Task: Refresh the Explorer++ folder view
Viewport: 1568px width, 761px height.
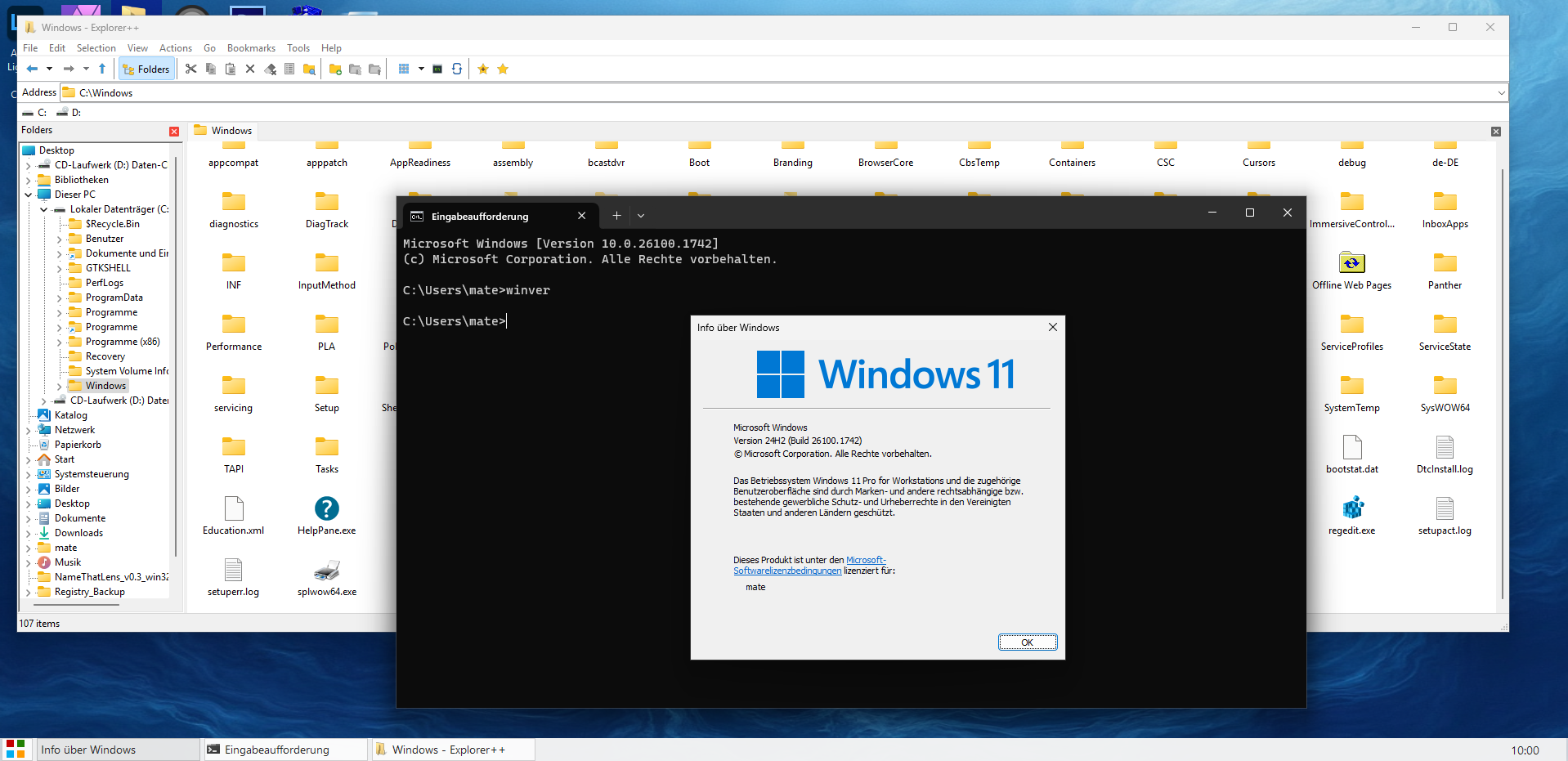Action: click(x=457, y=69)
